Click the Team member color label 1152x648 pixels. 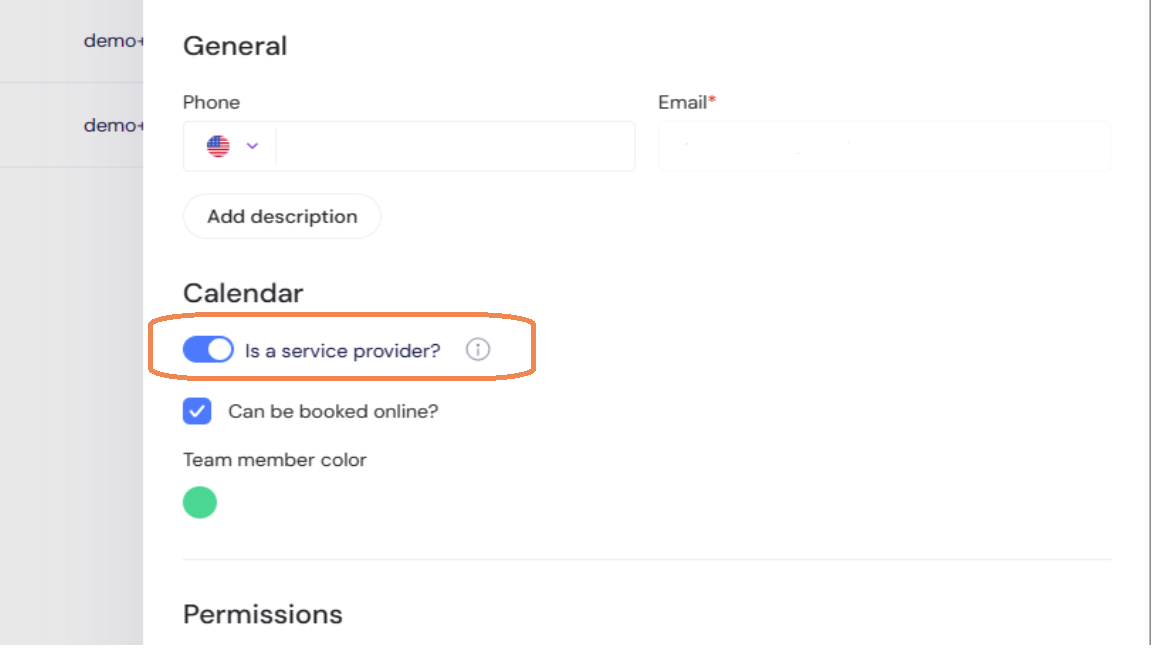pos(274,460)
